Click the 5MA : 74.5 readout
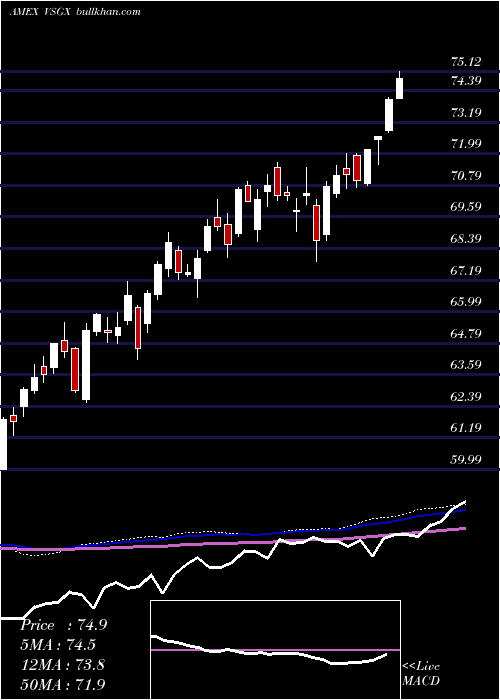500x700 pixels. click(x=58, y=645)
